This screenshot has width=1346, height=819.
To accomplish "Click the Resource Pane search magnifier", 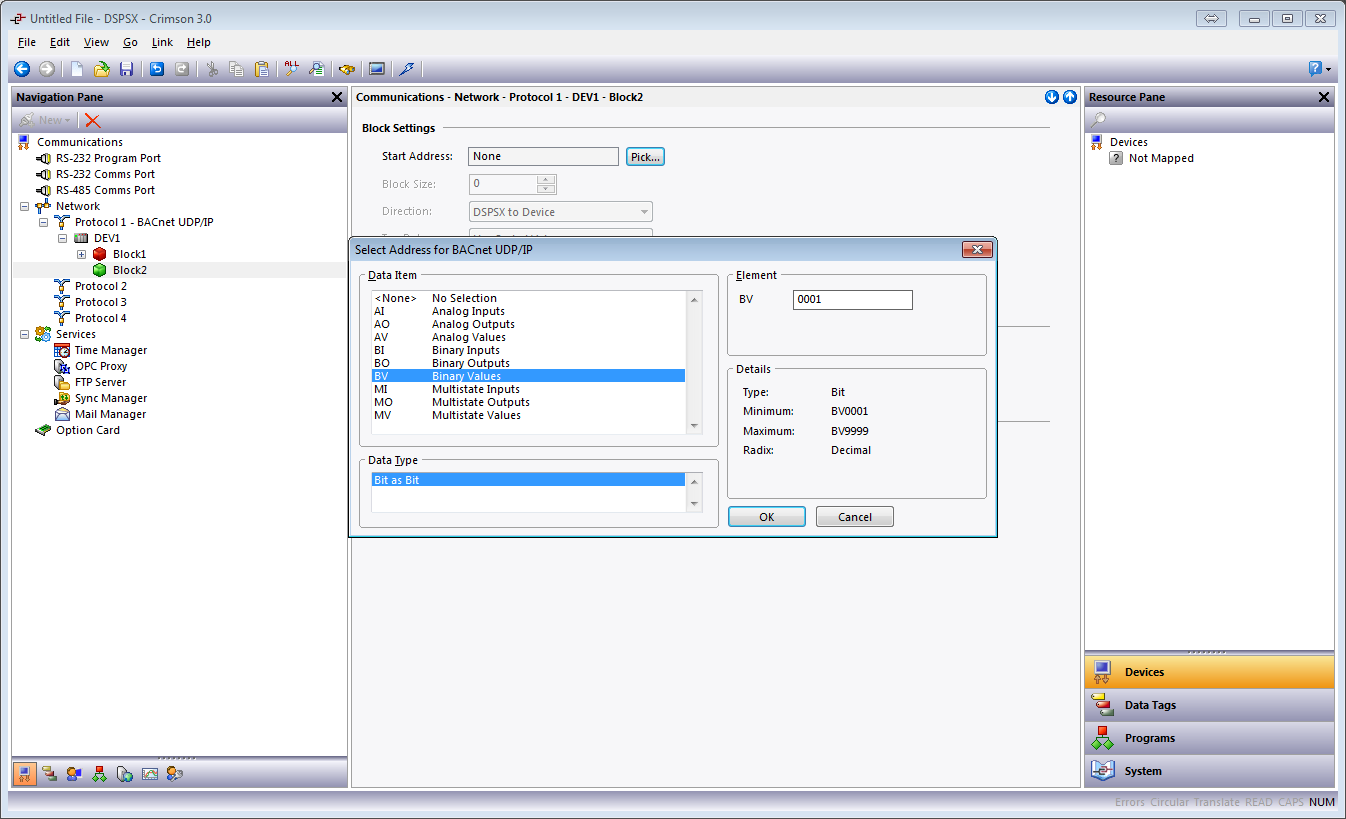I will tap(1098, 120).
